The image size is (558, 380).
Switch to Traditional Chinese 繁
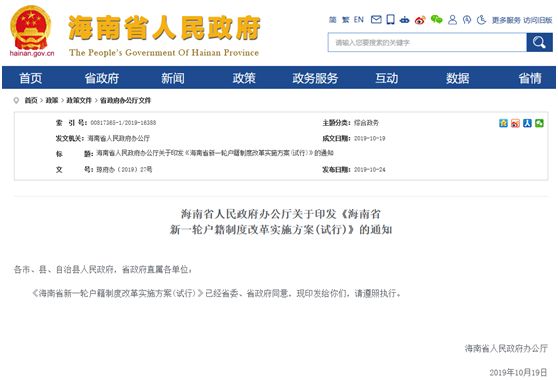[346, 20]
